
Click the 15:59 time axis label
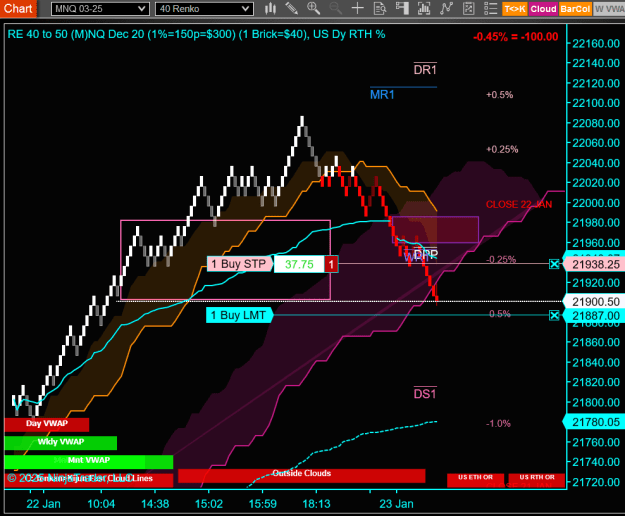[262, 504]
